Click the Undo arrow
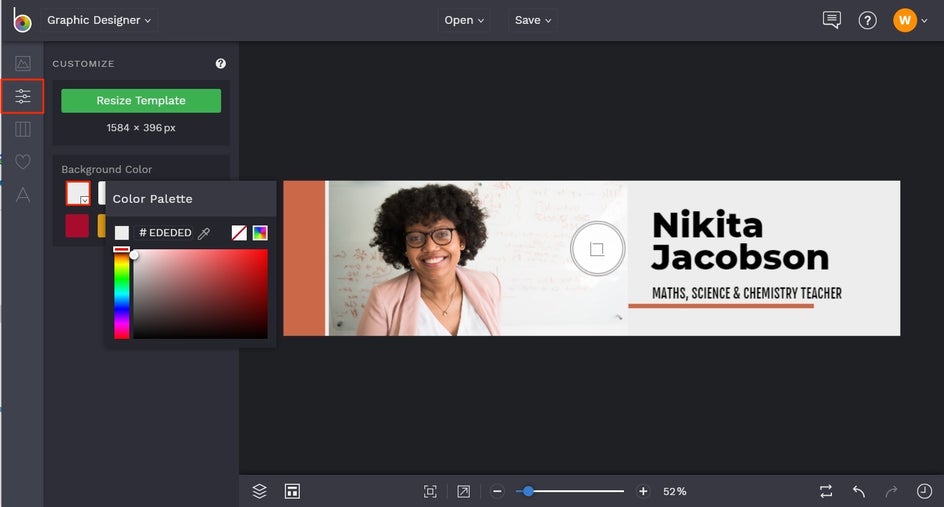 tap(858, 491)
